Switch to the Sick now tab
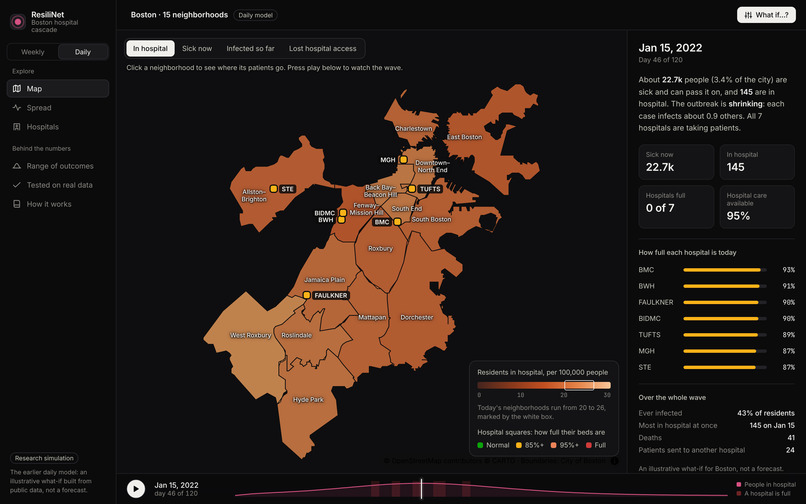 (x=197, y=48)
